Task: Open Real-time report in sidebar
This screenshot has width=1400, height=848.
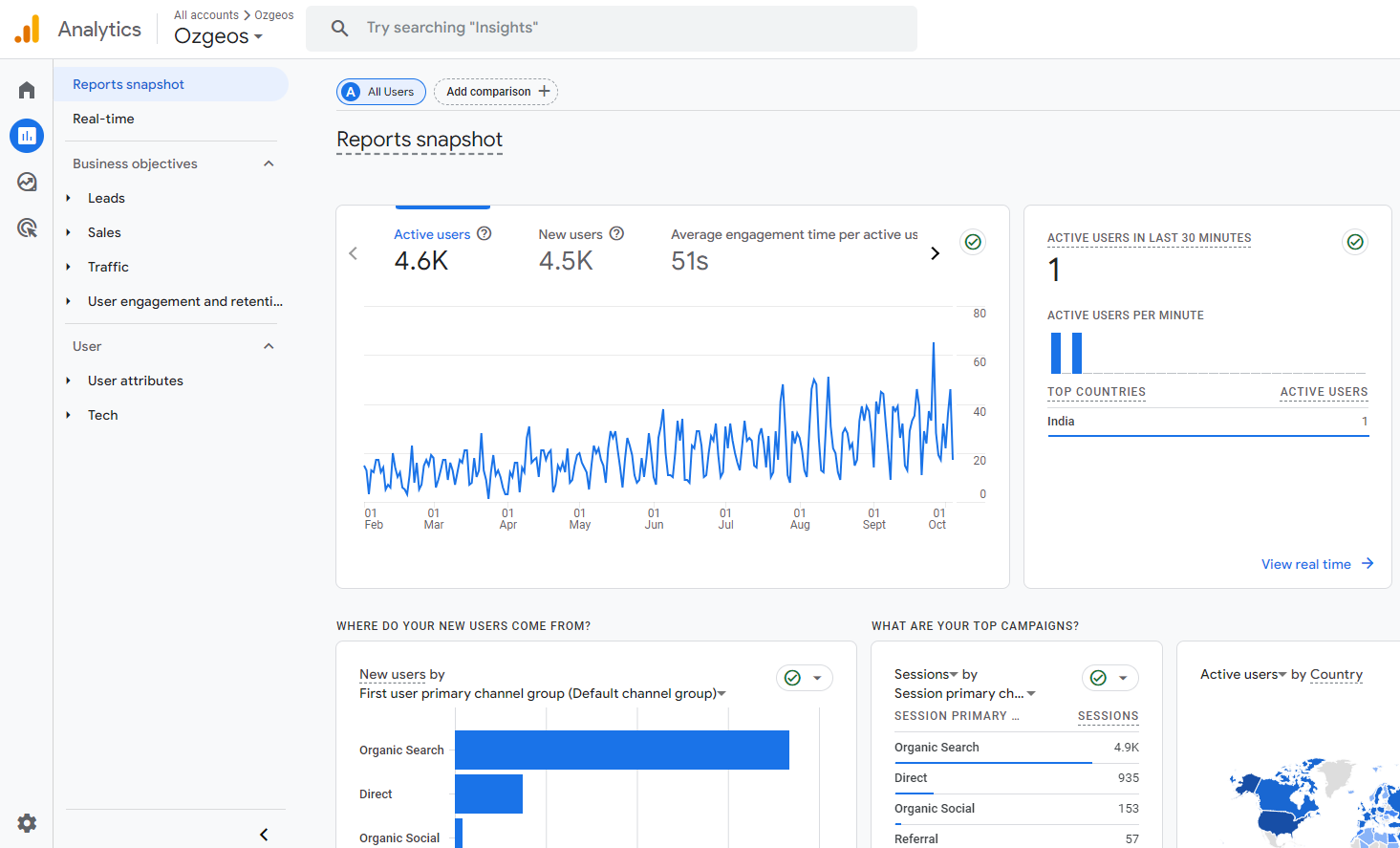Action: (x=103, y=119)
